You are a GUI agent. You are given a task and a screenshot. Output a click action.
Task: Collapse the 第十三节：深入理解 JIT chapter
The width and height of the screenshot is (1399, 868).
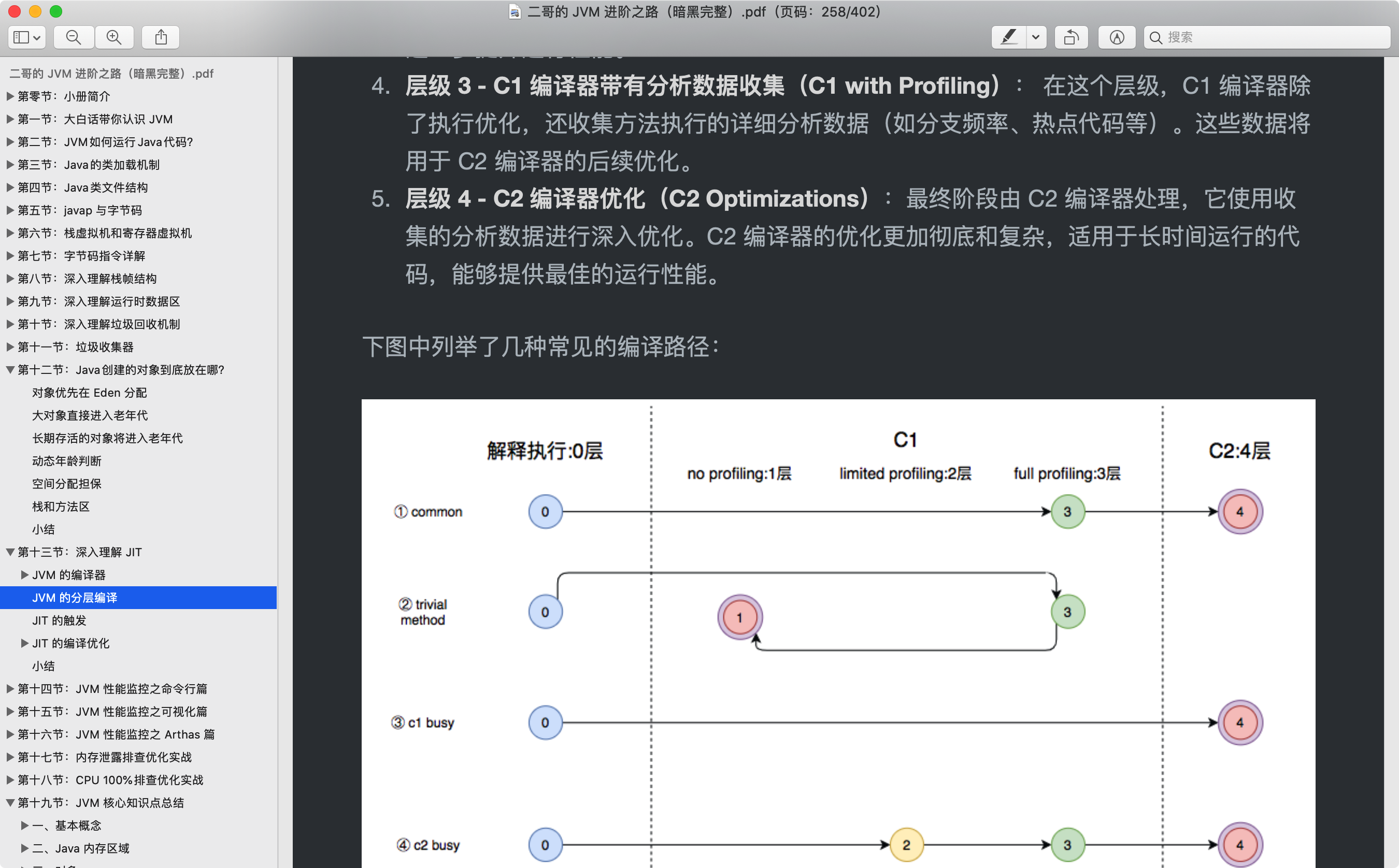click(9, 552)
